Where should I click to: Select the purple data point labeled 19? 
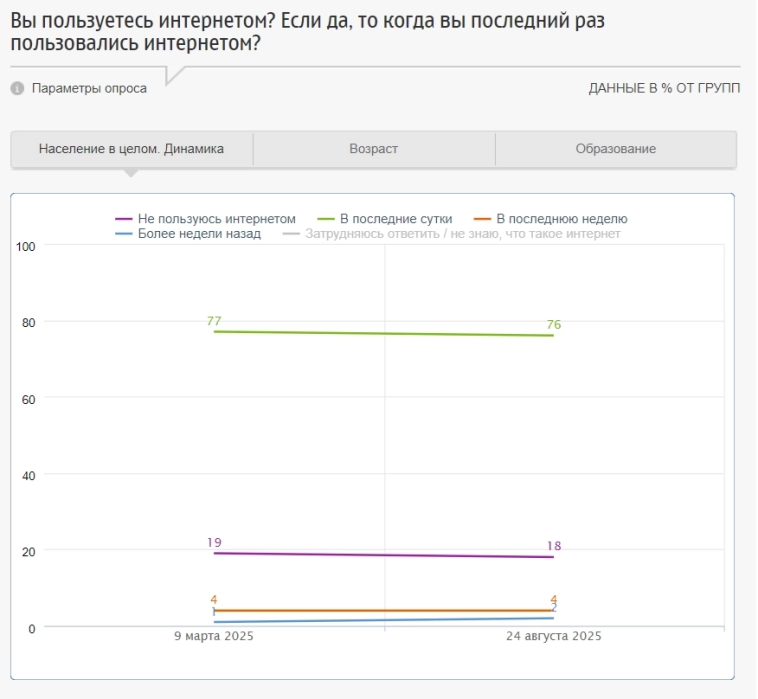point(214,553)
